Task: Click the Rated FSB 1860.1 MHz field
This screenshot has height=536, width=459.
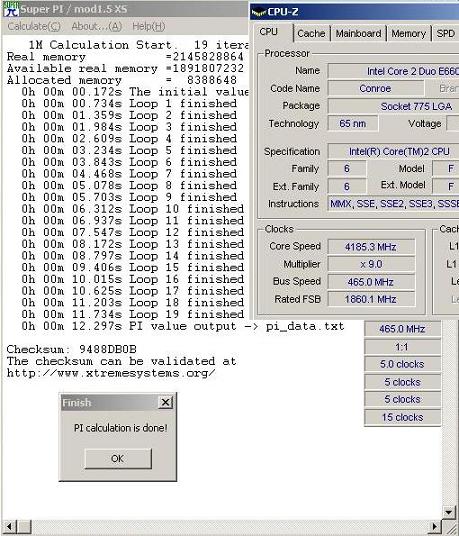Action: [371, 299]
